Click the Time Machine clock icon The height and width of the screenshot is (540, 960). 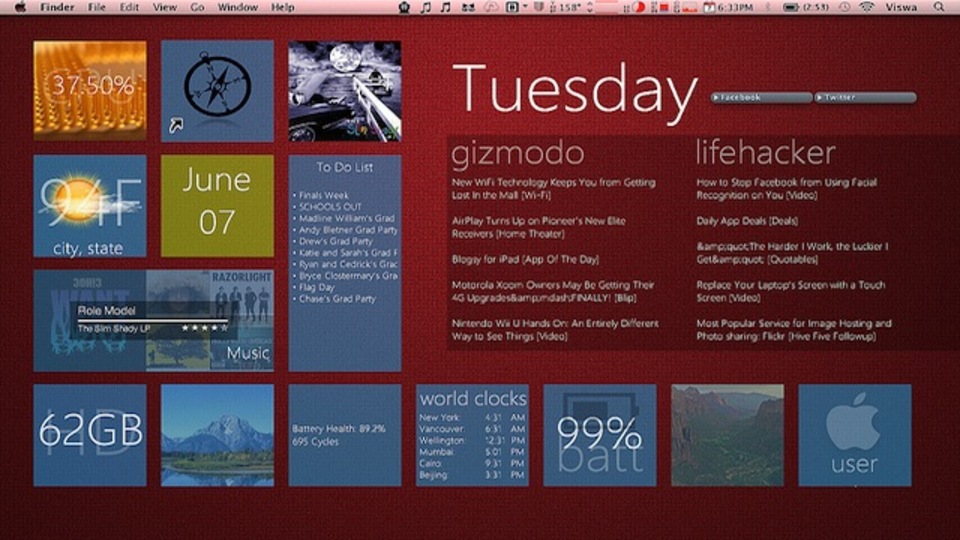coord(844,7)
